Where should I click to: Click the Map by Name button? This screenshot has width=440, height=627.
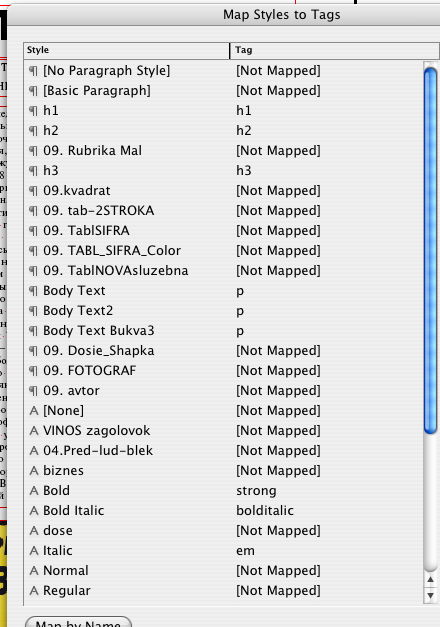coord(78,622)
